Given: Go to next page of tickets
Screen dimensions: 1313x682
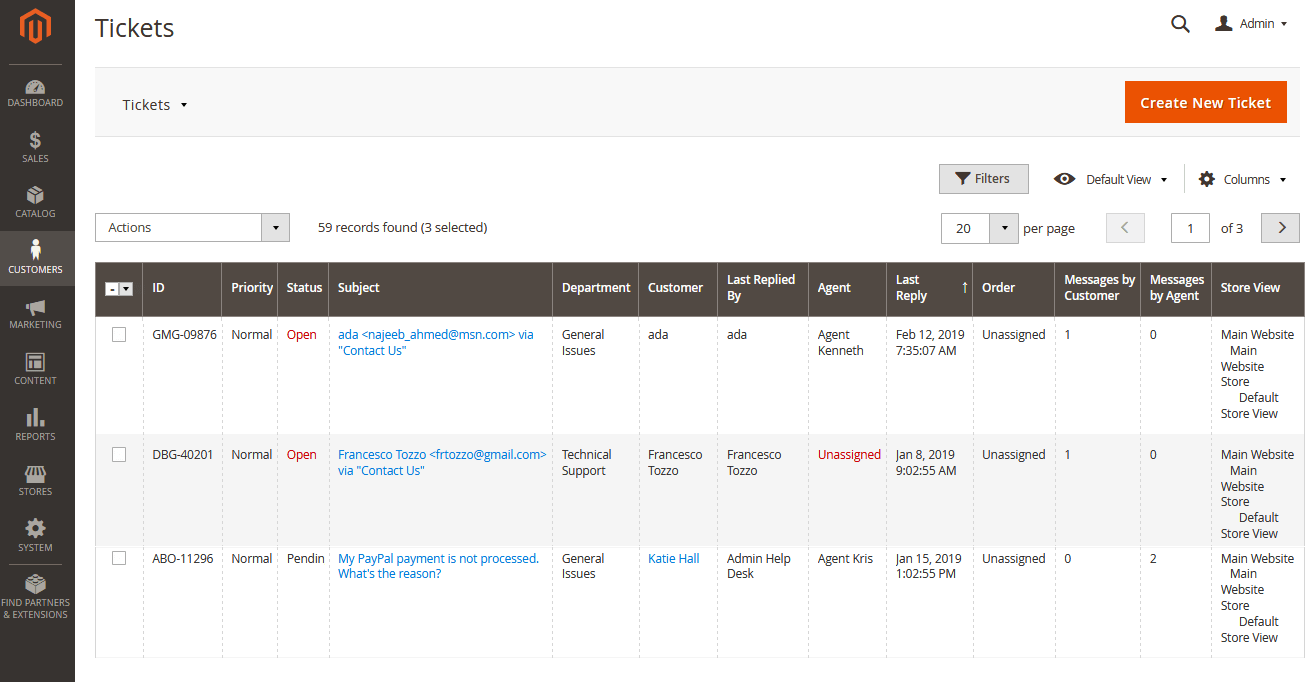Looking at the screenshot, I should pos(1280,228).
